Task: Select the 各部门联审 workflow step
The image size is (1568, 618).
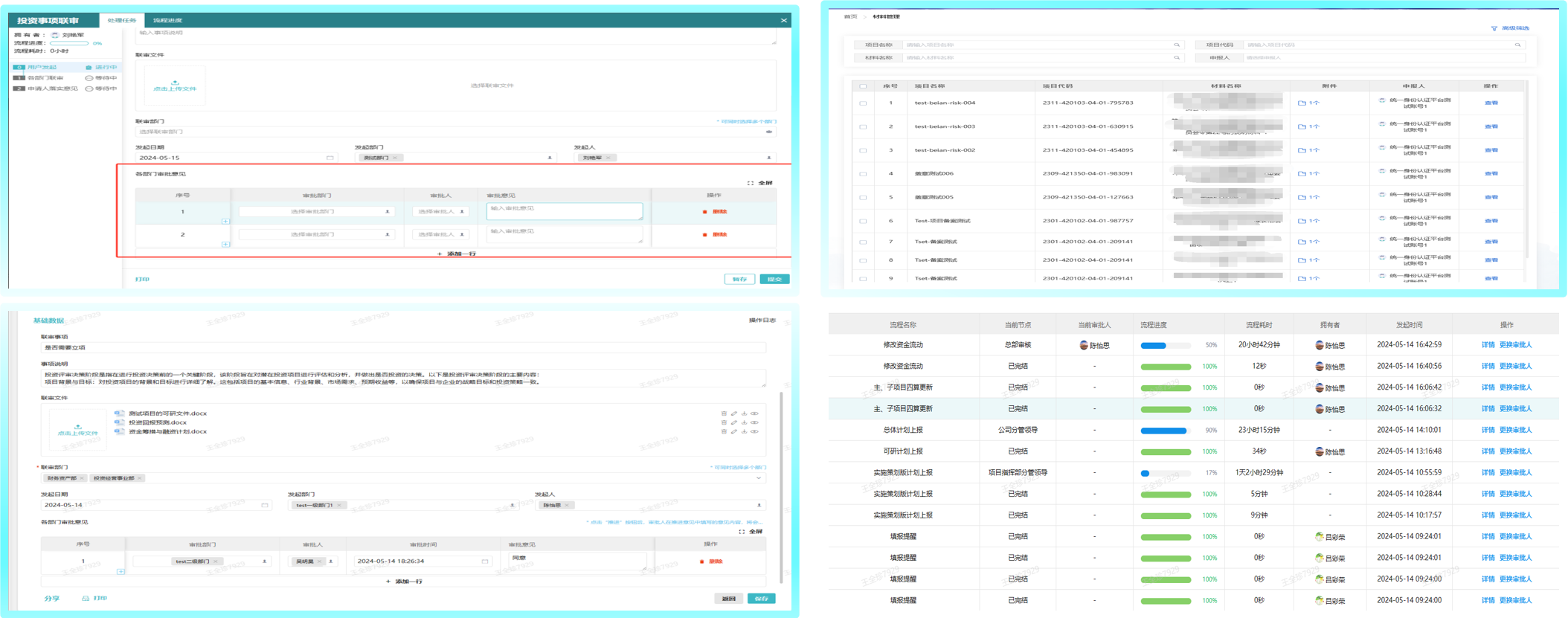Action: click(x=65, y=78)
